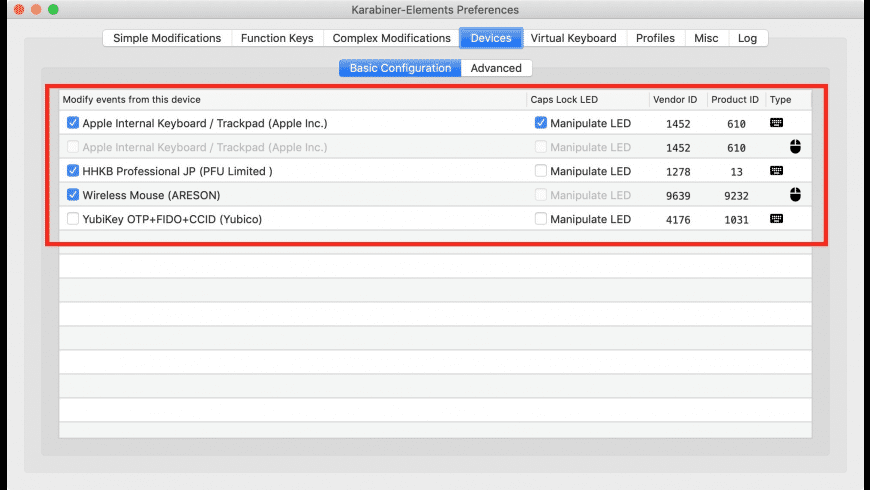Select the HHKB Professional JP (PFU Limited) row text

click(x=177, y=171)
